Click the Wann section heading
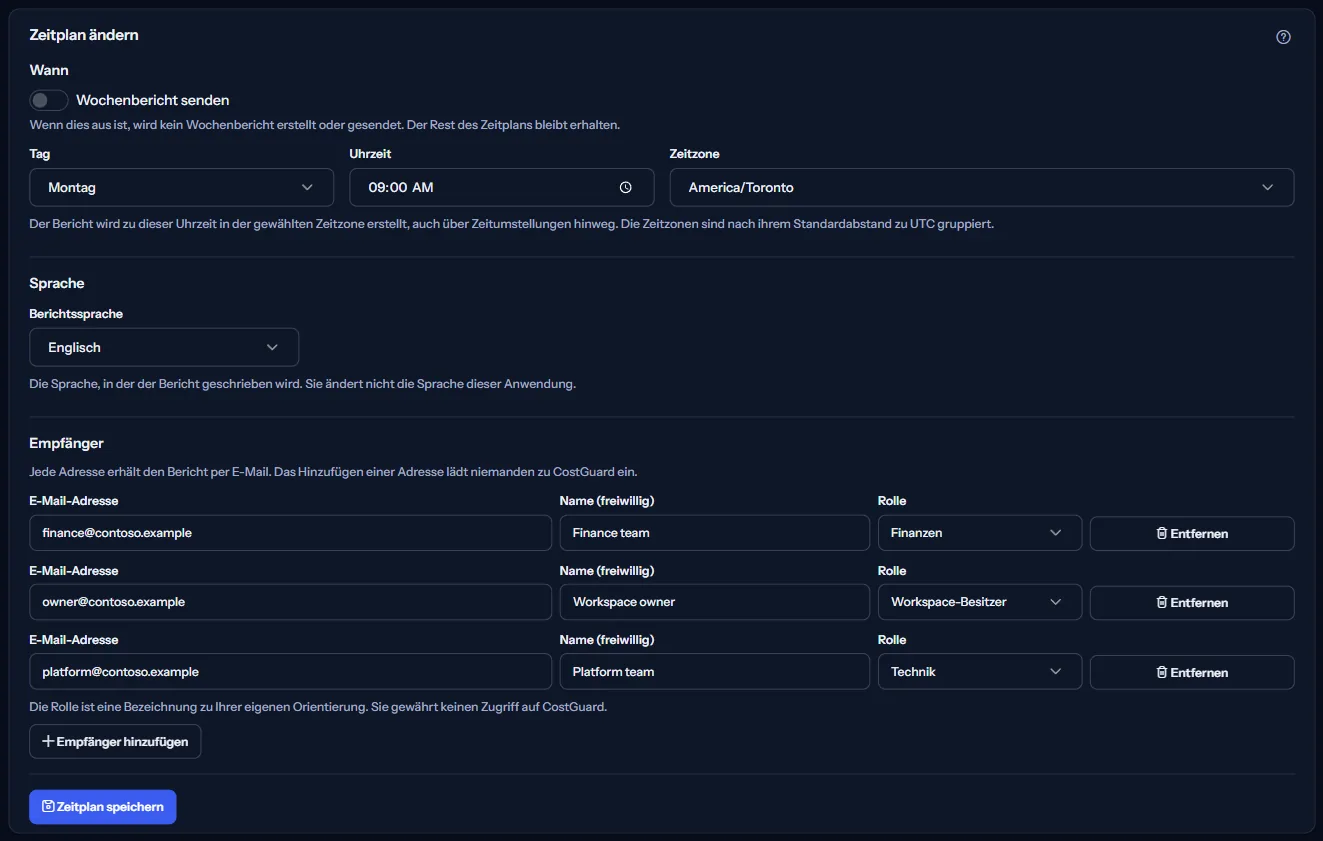The width and height of the screenshot is (1323, 841). (x=49, y=70)
